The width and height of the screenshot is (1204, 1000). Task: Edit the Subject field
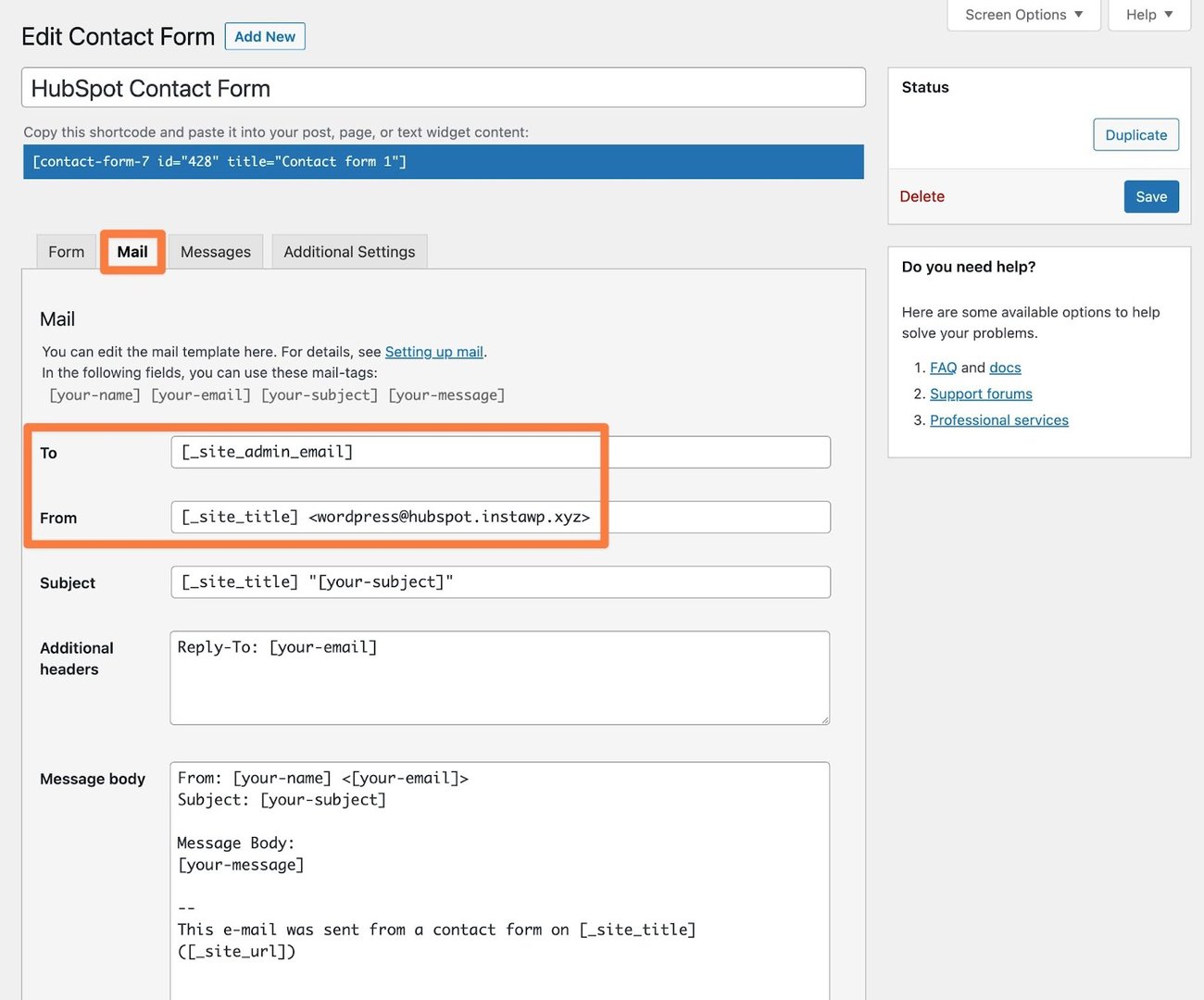500,581
